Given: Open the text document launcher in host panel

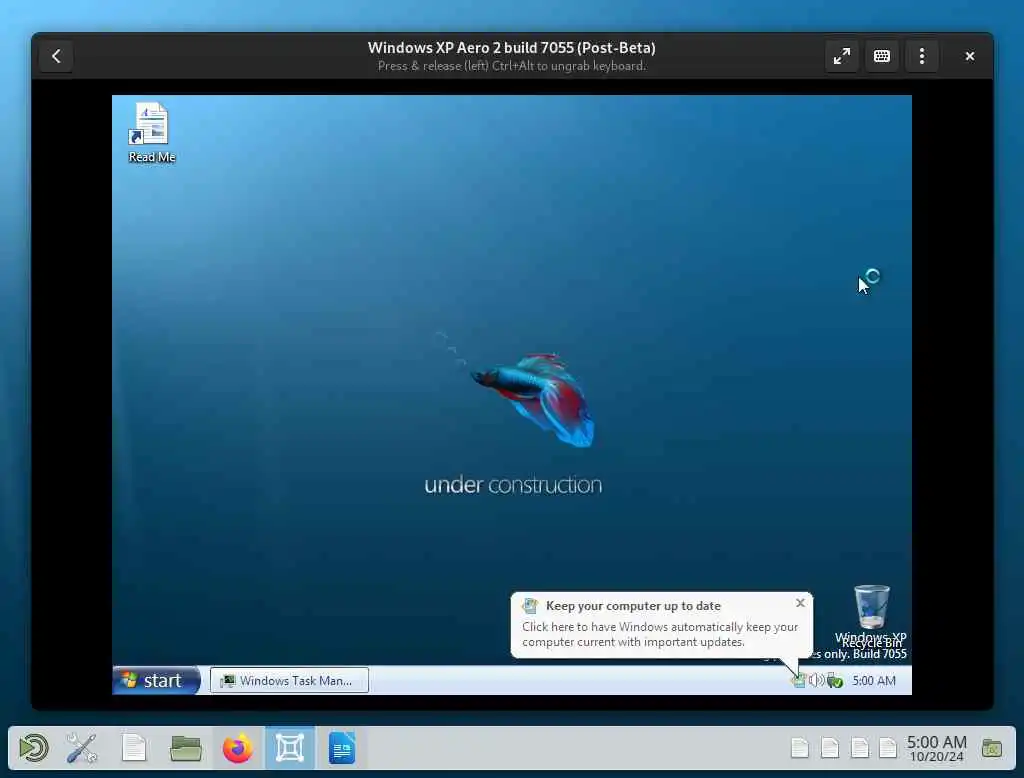Looking at the screenshot, I should (x=134, y=748).
